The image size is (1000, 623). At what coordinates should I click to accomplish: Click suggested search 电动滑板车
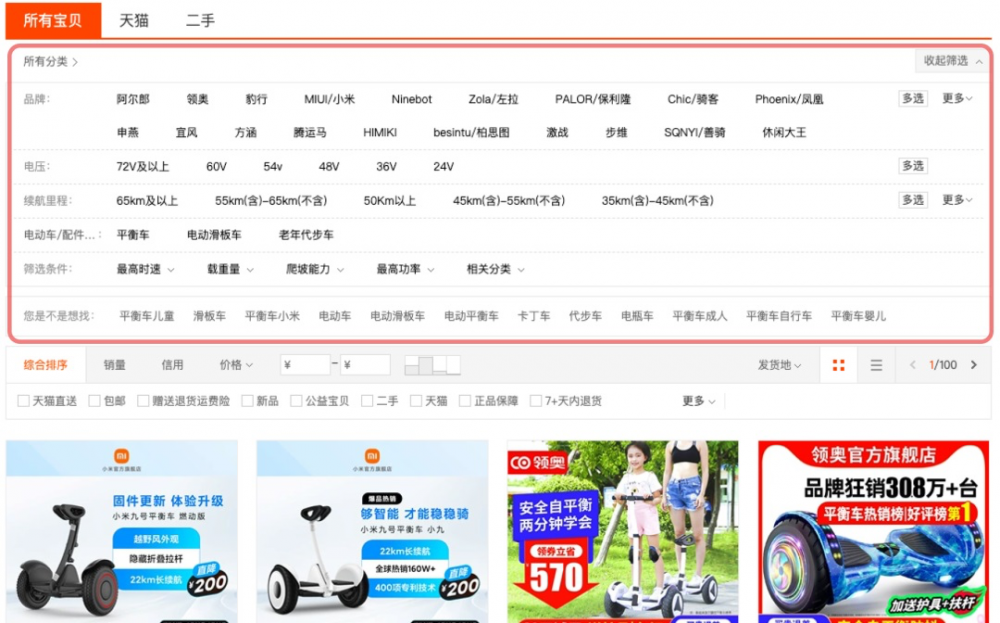pos(397,316)
